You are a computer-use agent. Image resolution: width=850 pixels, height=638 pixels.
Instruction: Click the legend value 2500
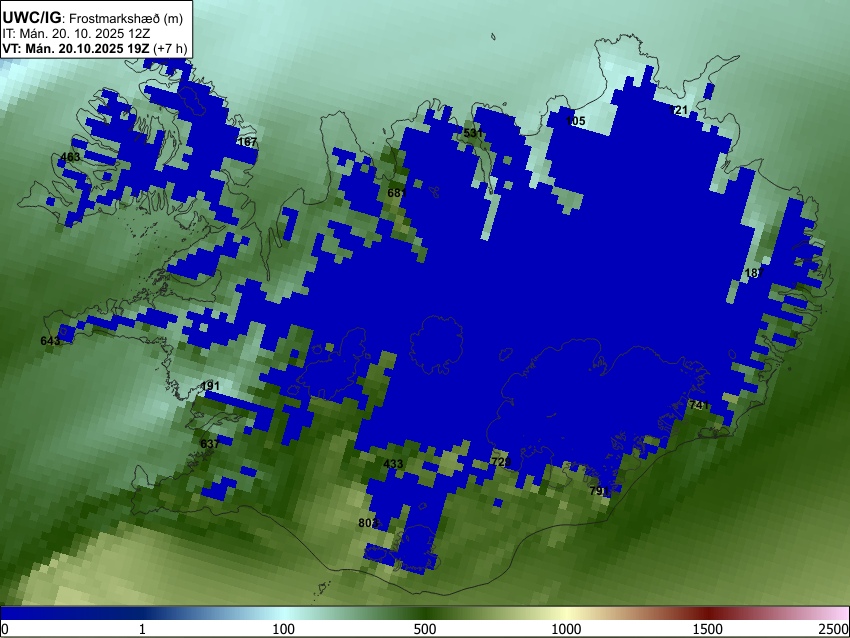(x=834, y=629)
